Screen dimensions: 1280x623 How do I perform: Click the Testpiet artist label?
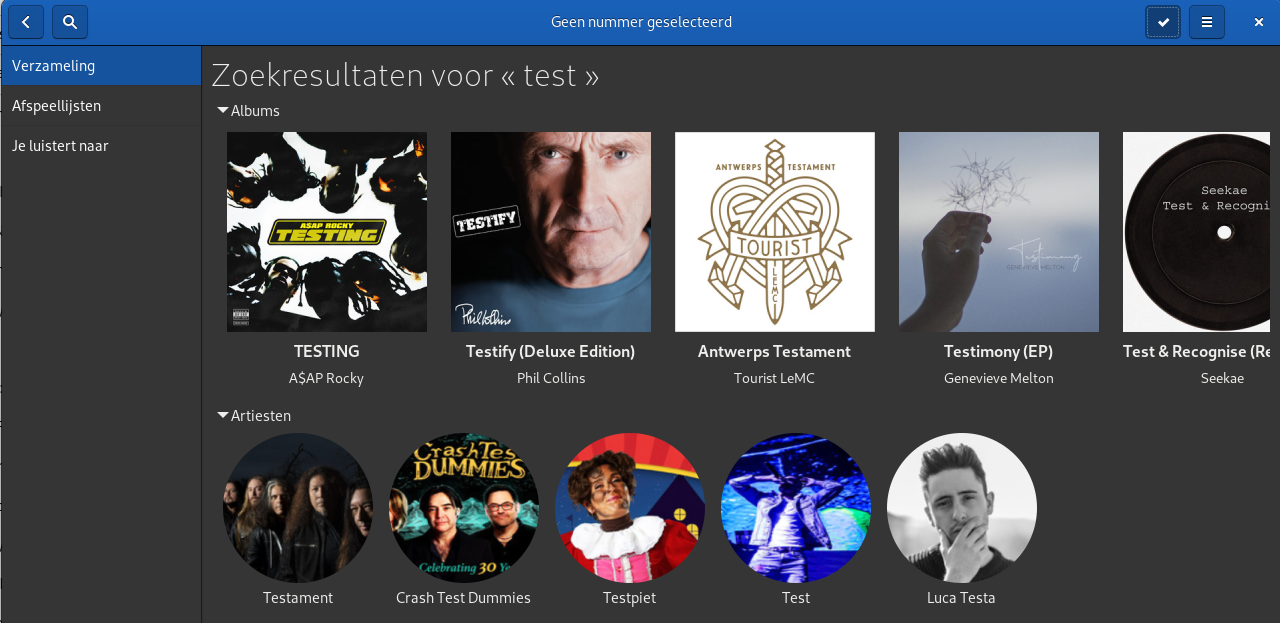click(x=630, y=598)
